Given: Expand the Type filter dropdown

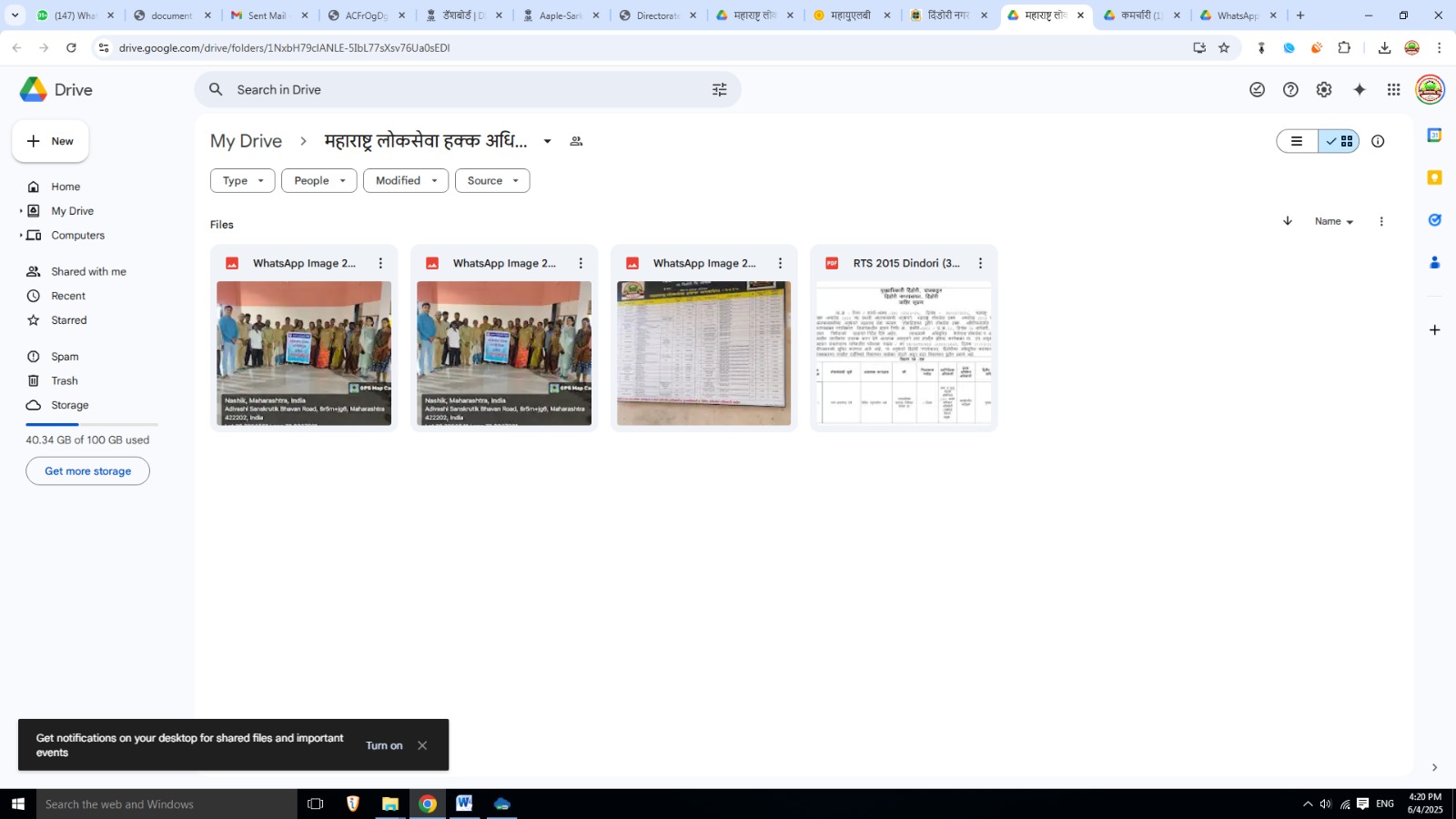Looking at the screenshot, I should (243, 180).
